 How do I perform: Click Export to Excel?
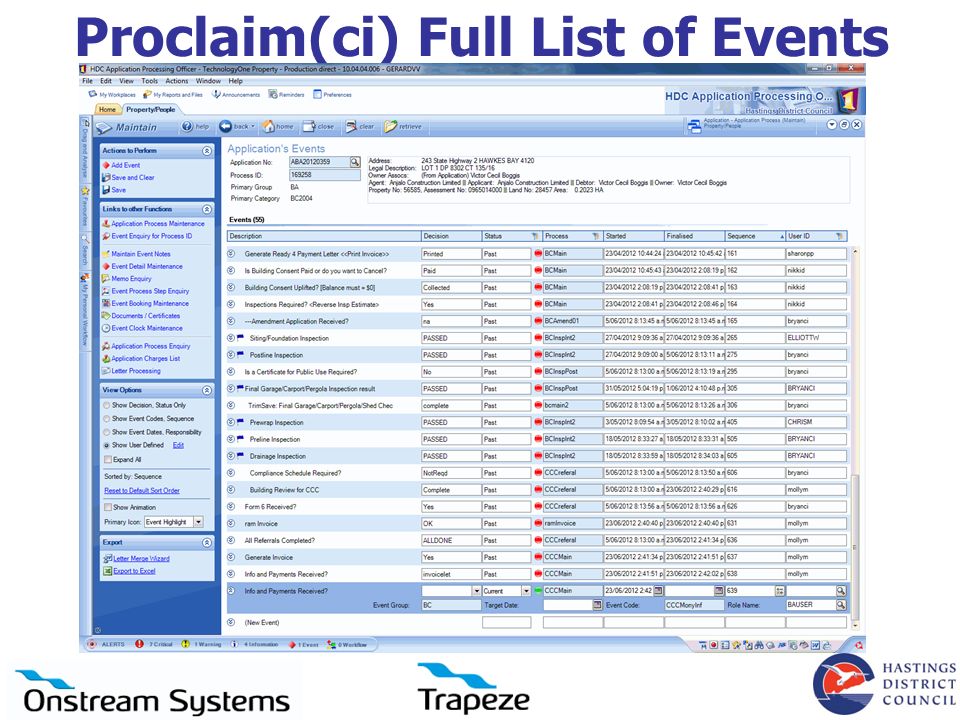pos(134,571)
